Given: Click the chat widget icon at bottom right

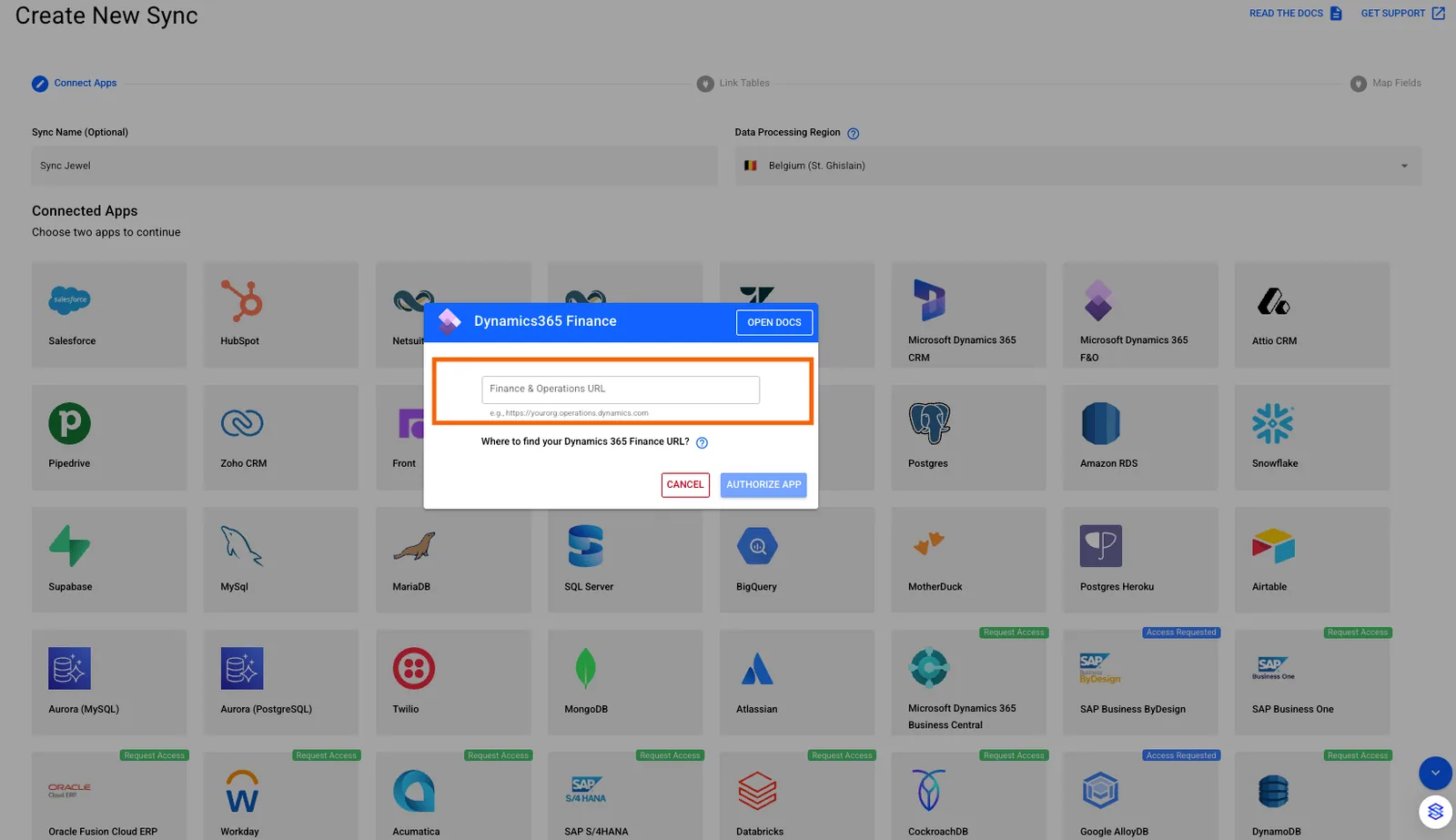Looking at the screenshot, I should [1435, 811].
